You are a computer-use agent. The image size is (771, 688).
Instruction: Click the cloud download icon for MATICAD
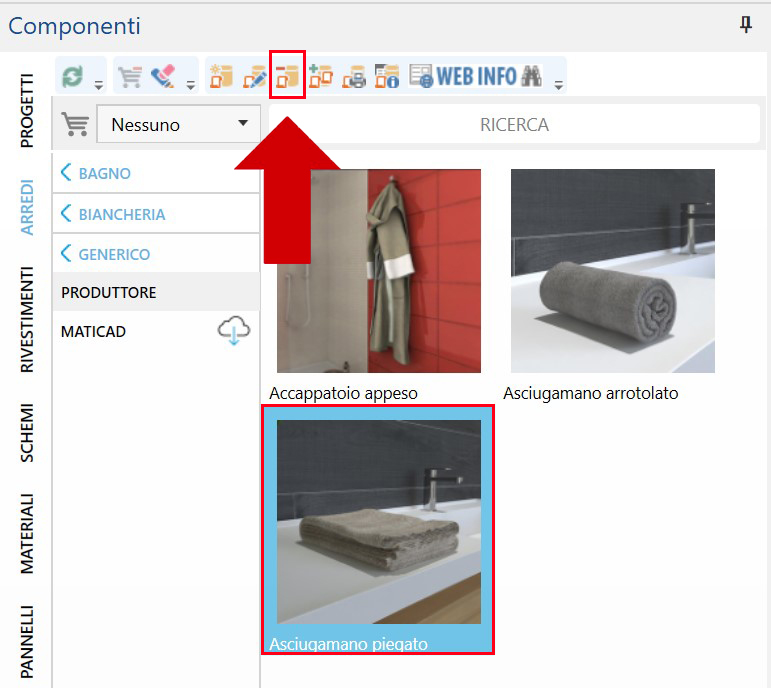[x=234, y=330]
